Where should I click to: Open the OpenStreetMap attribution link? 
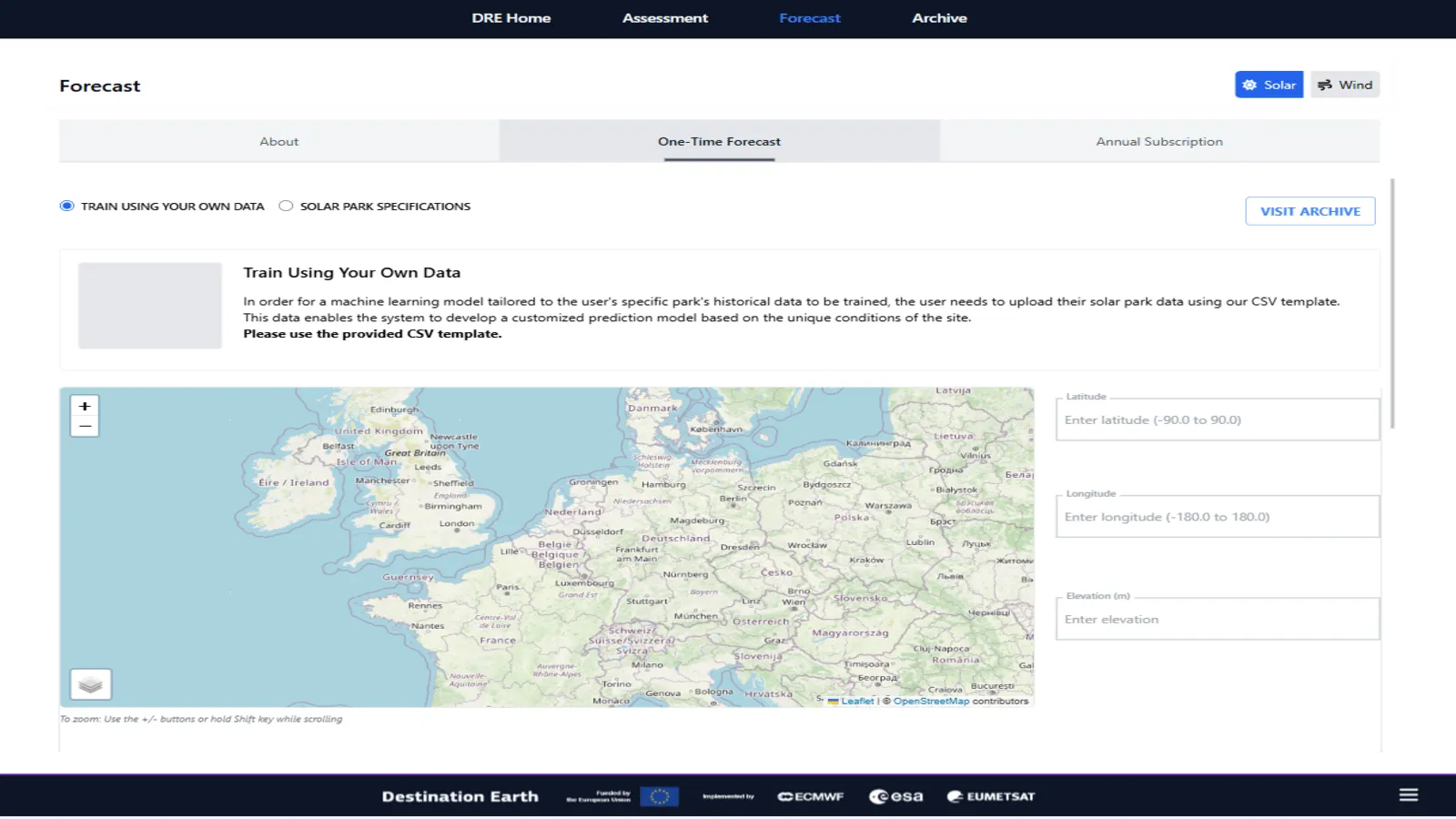931,701
